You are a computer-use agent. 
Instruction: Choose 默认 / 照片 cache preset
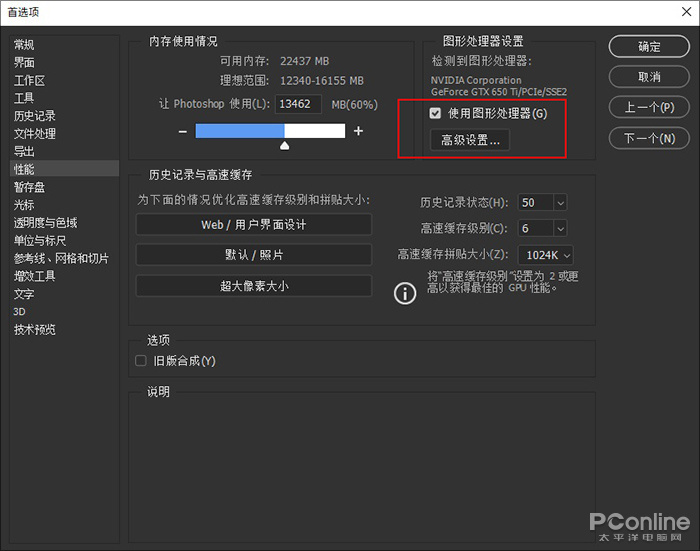[254, 255]
